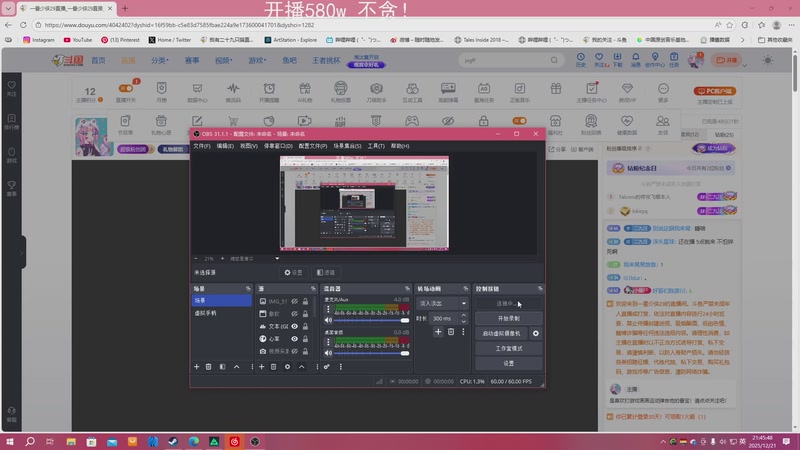Hide the 心率 source via eye icon

tap(294, 339)
